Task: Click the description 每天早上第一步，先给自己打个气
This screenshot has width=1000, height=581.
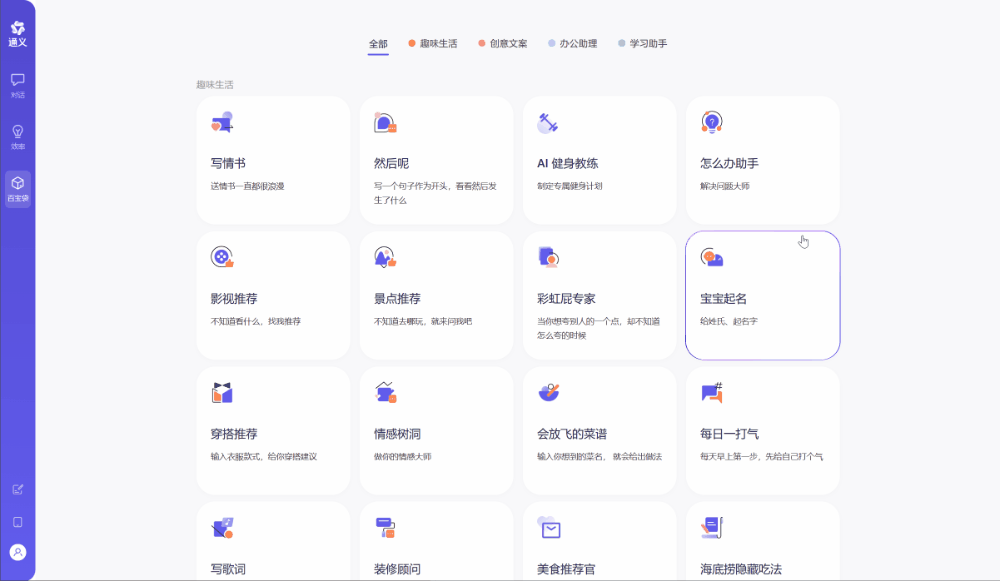Action: click(x=761, y=457)
